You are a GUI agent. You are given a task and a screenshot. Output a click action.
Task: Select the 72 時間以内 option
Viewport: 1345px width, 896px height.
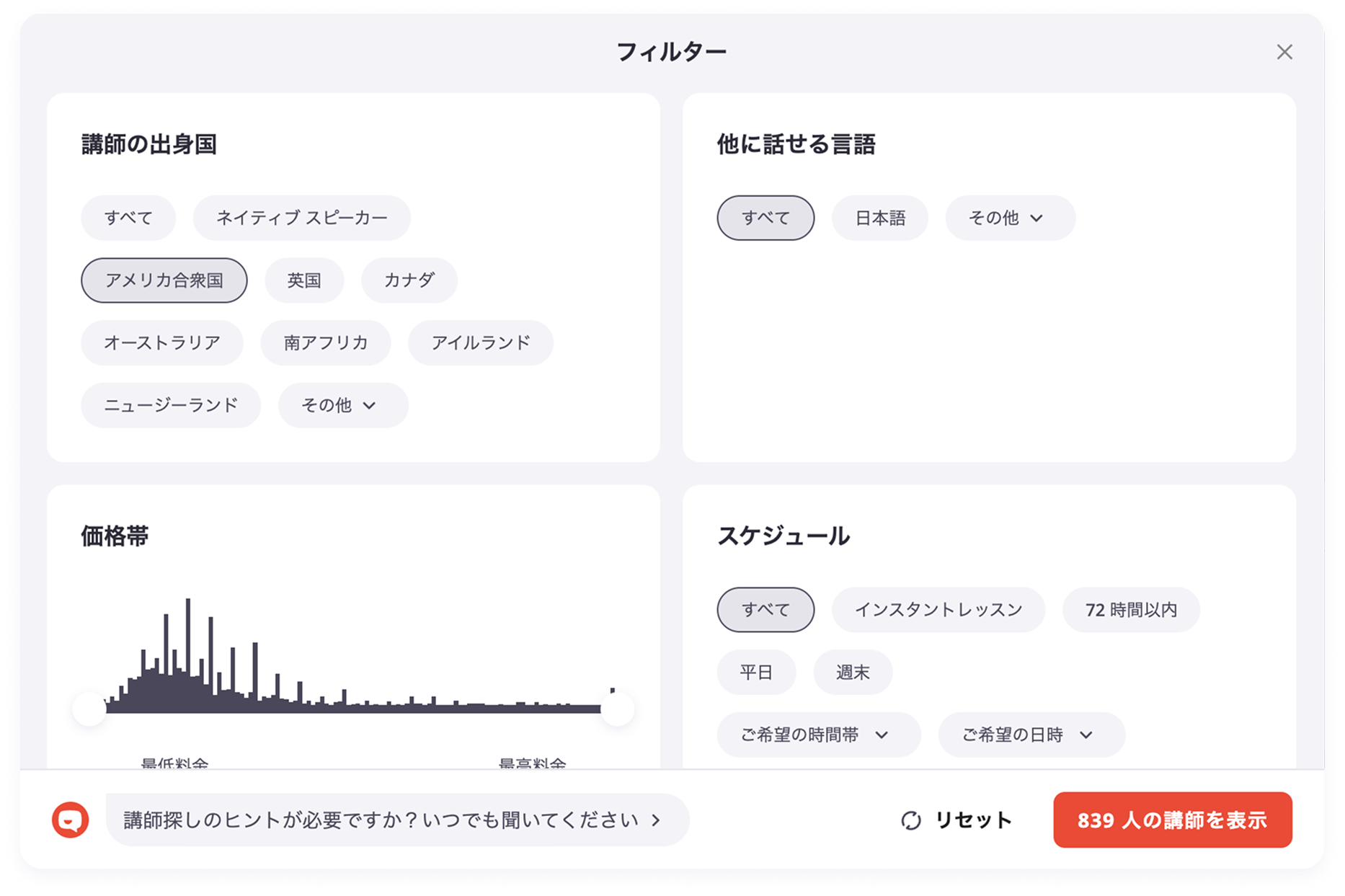coord(1130,609)
